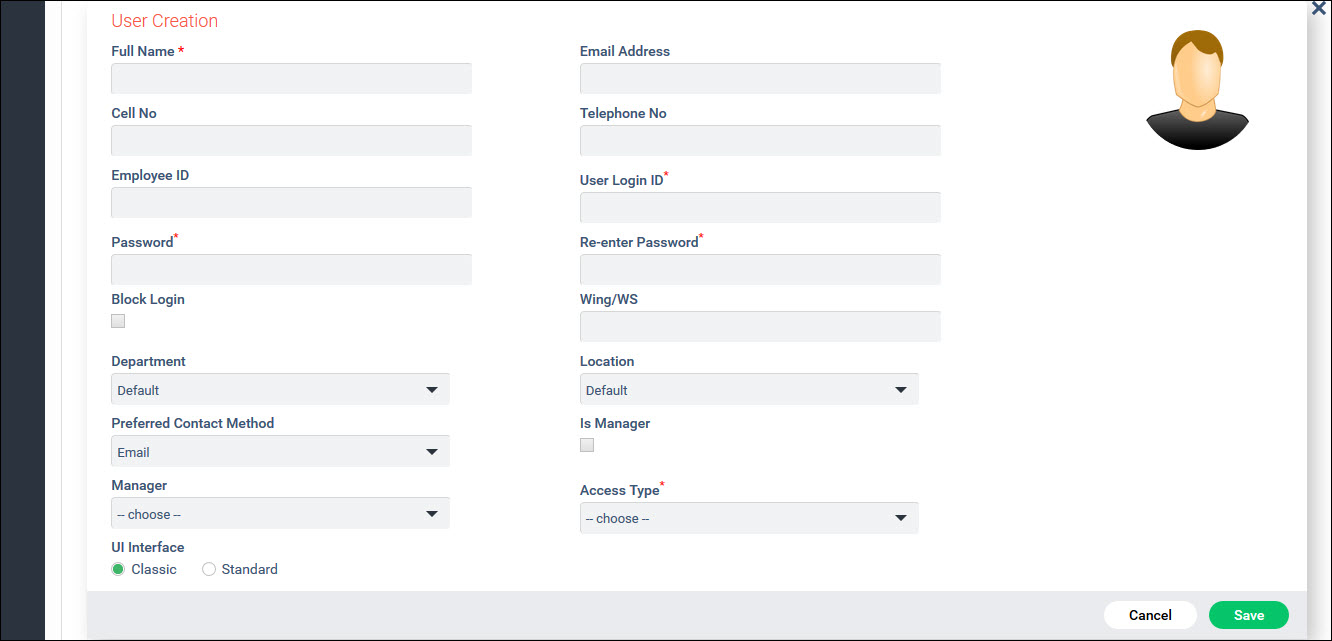Focus the Full Name text field
Screen dimensions: 1332x641
291,79
